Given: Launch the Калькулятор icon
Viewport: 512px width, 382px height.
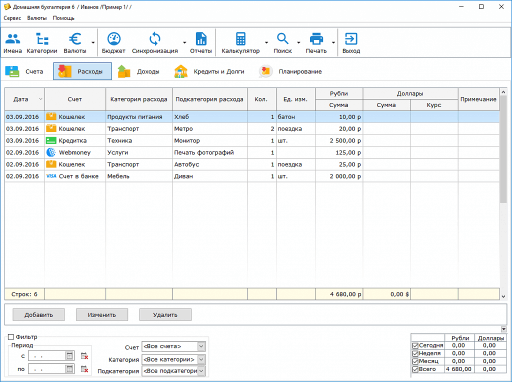Looking at the screenshot, I should coord(241,39).
